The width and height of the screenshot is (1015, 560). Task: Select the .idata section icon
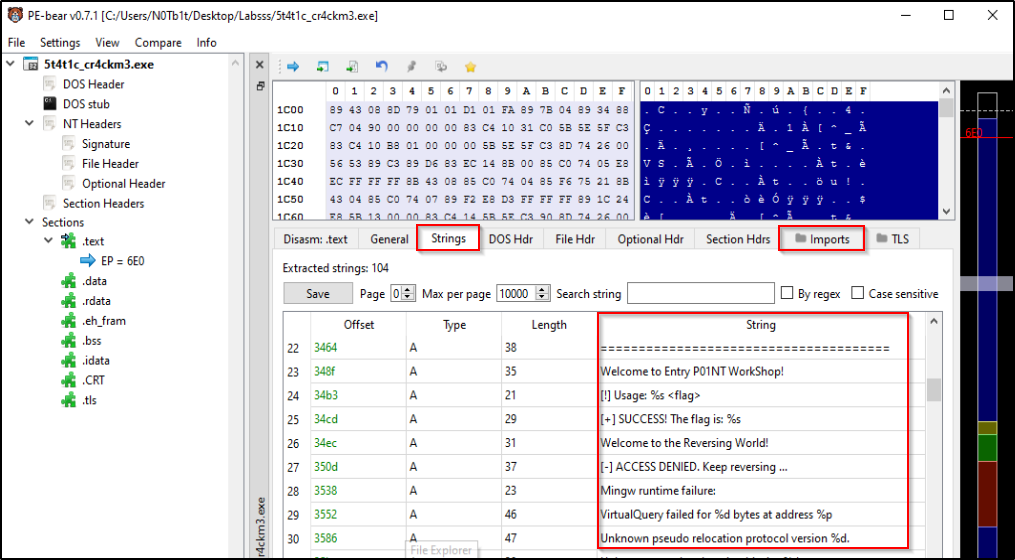coord(68,361)
